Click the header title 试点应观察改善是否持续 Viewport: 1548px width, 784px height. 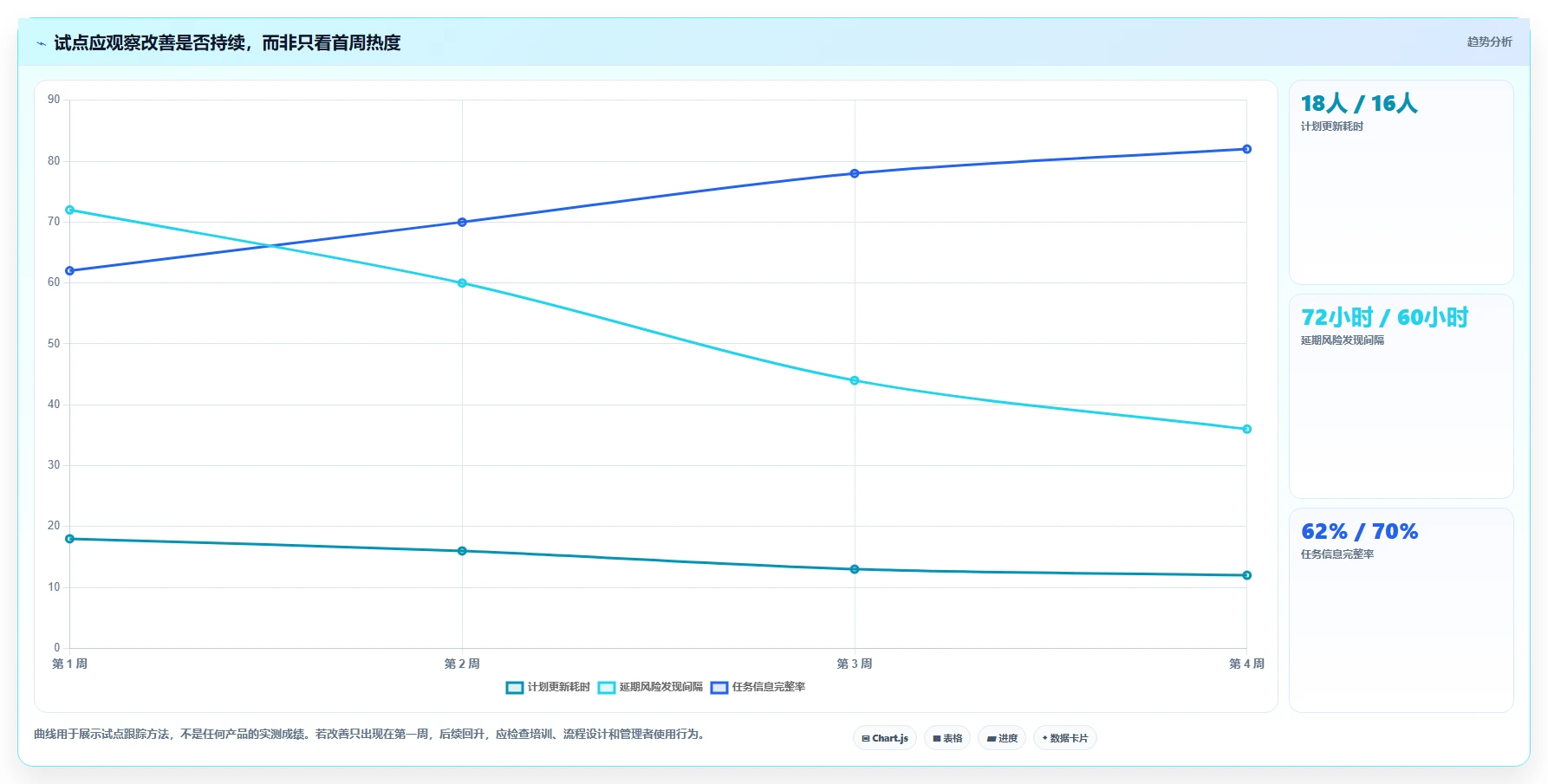(x=227, y=43)
